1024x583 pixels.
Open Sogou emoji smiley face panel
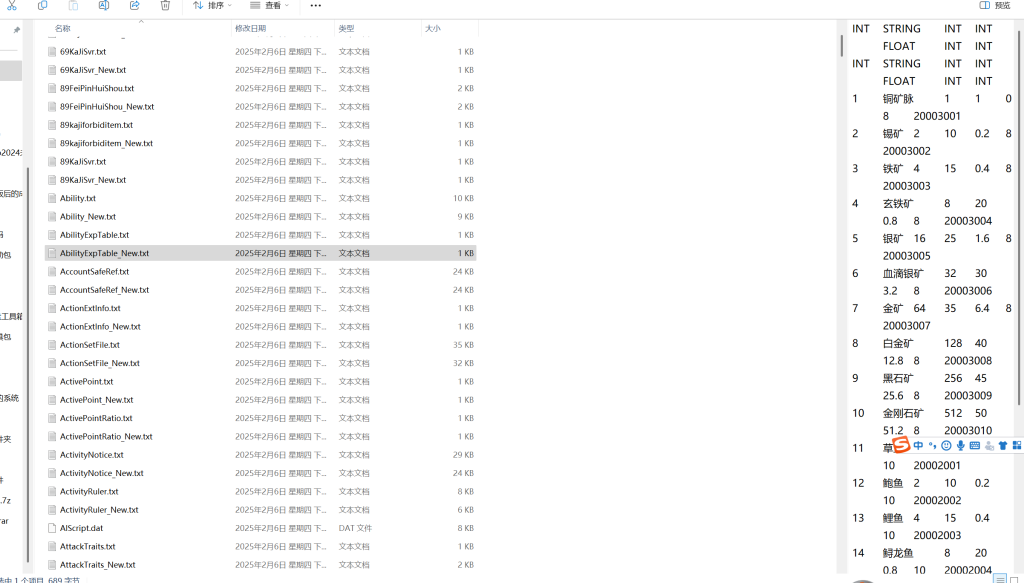click(946, 445)
